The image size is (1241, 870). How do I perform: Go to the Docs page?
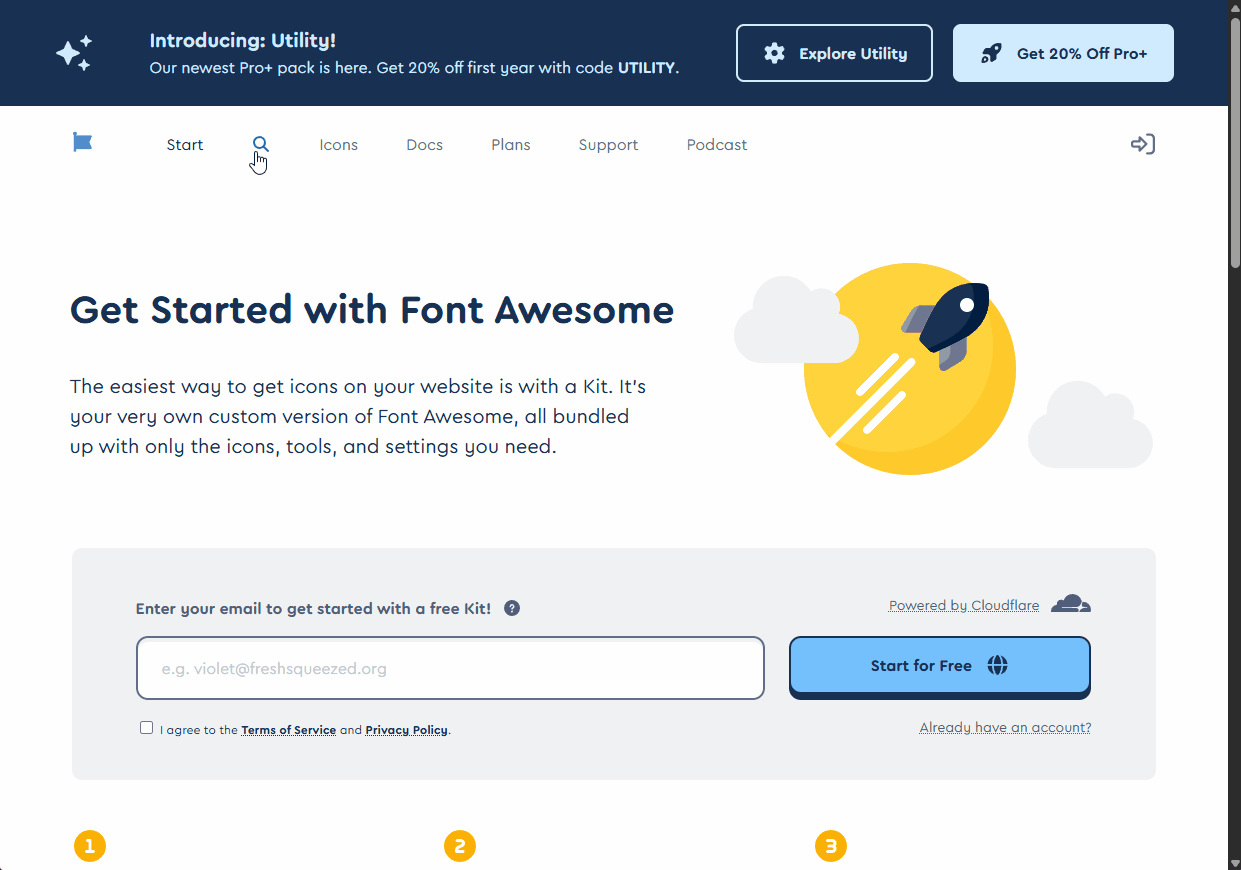click(424, 145)
